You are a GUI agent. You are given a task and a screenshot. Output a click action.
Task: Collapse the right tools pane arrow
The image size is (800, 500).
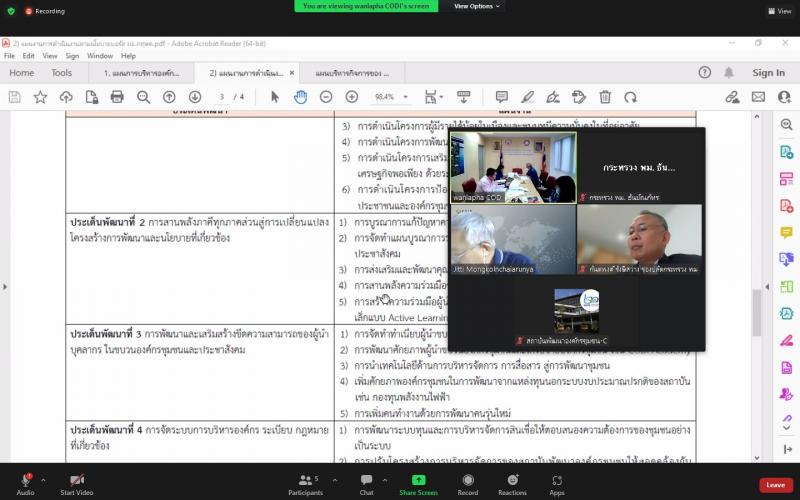pyautogui.click(x=767, y=287)
